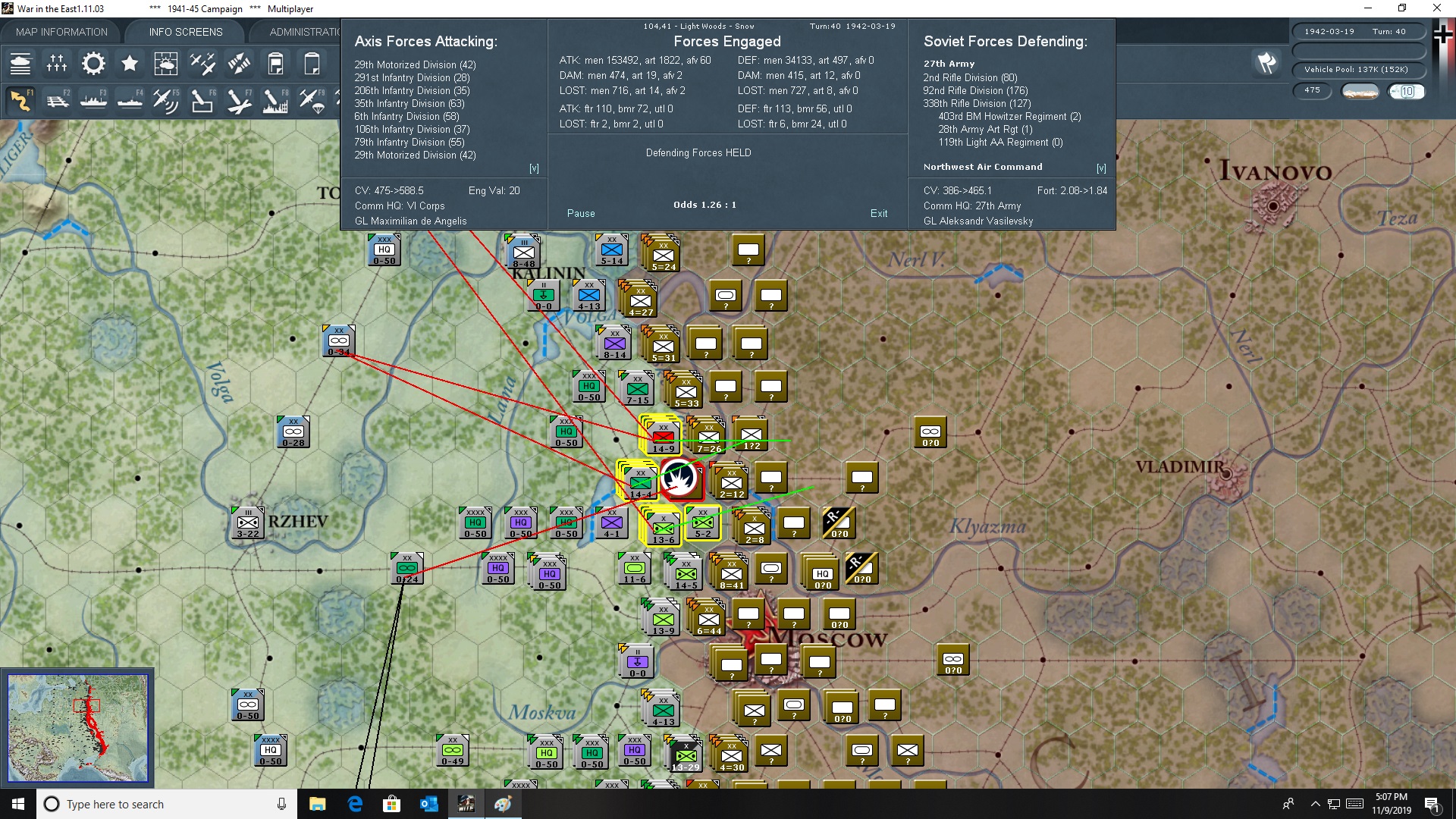This screenshot has height=819, width=1456.
Task: Select F5 air recon mode
Action: pyautogui.click(x=166, y=100)
